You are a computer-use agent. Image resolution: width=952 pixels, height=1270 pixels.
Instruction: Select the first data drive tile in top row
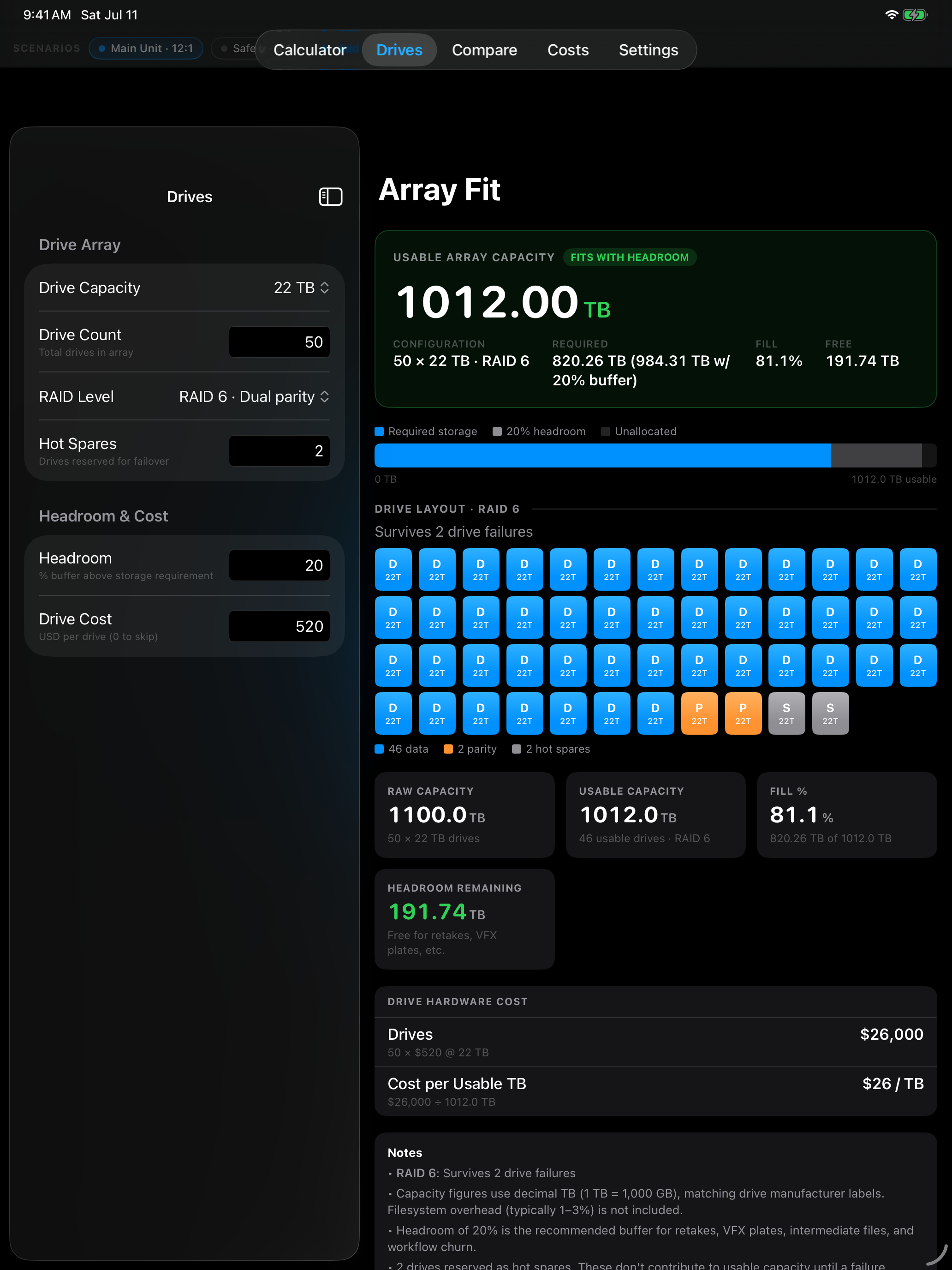[x=393, y=569]
